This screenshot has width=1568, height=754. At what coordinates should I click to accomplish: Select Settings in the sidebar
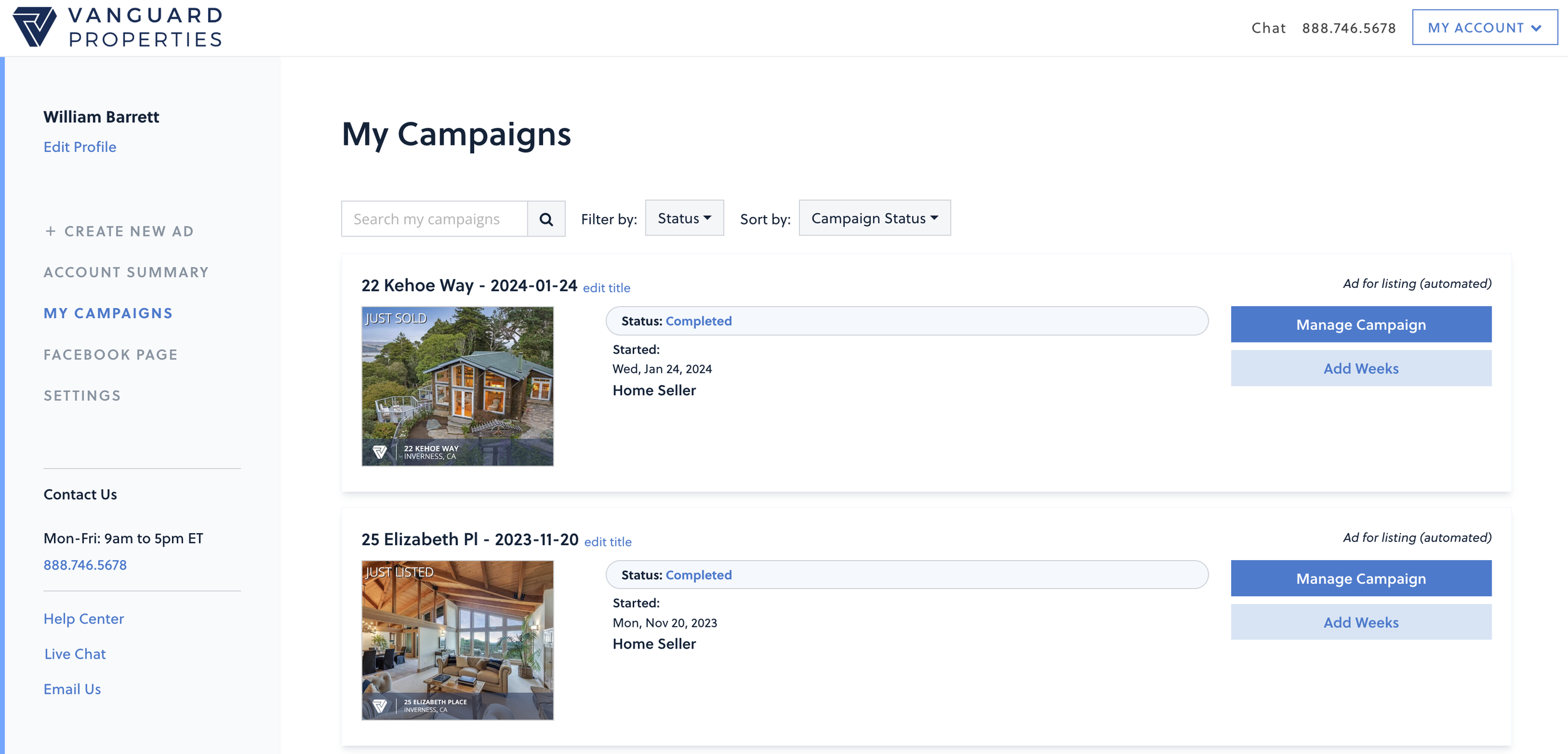(82, 396)
